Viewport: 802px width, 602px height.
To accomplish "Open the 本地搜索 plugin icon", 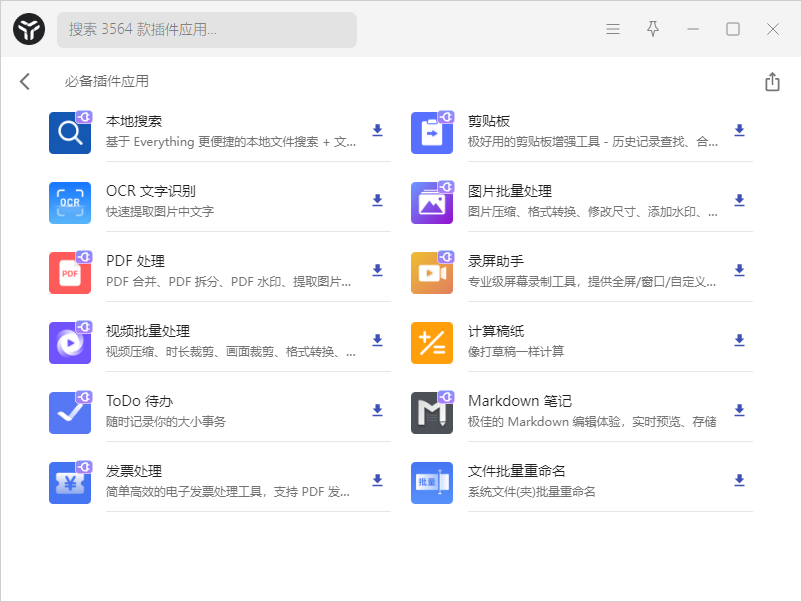I will click(69, 132).
